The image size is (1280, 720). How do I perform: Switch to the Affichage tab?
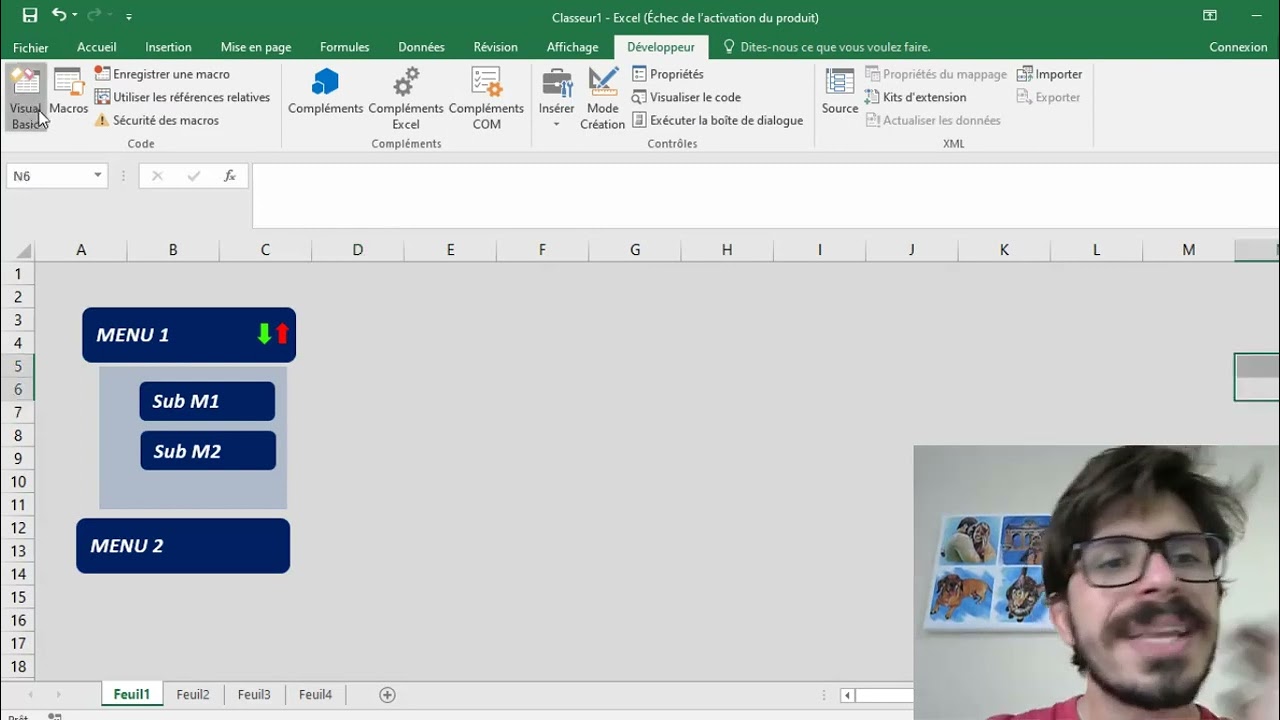coord(573,47)
